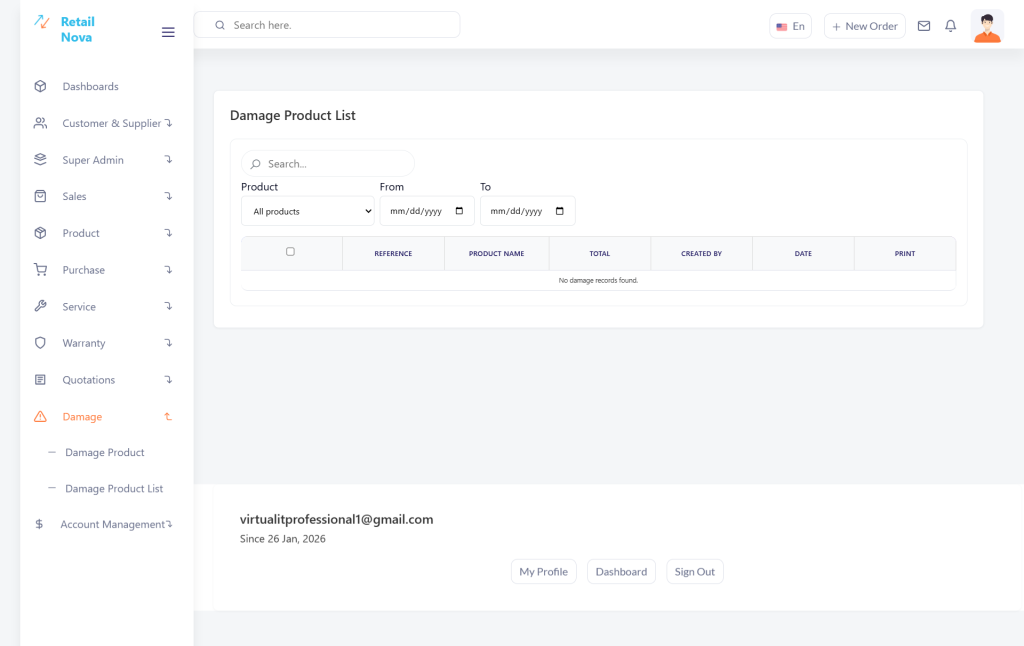Open the mail envelope icon
1024x646 pixels.
point(924,26)
